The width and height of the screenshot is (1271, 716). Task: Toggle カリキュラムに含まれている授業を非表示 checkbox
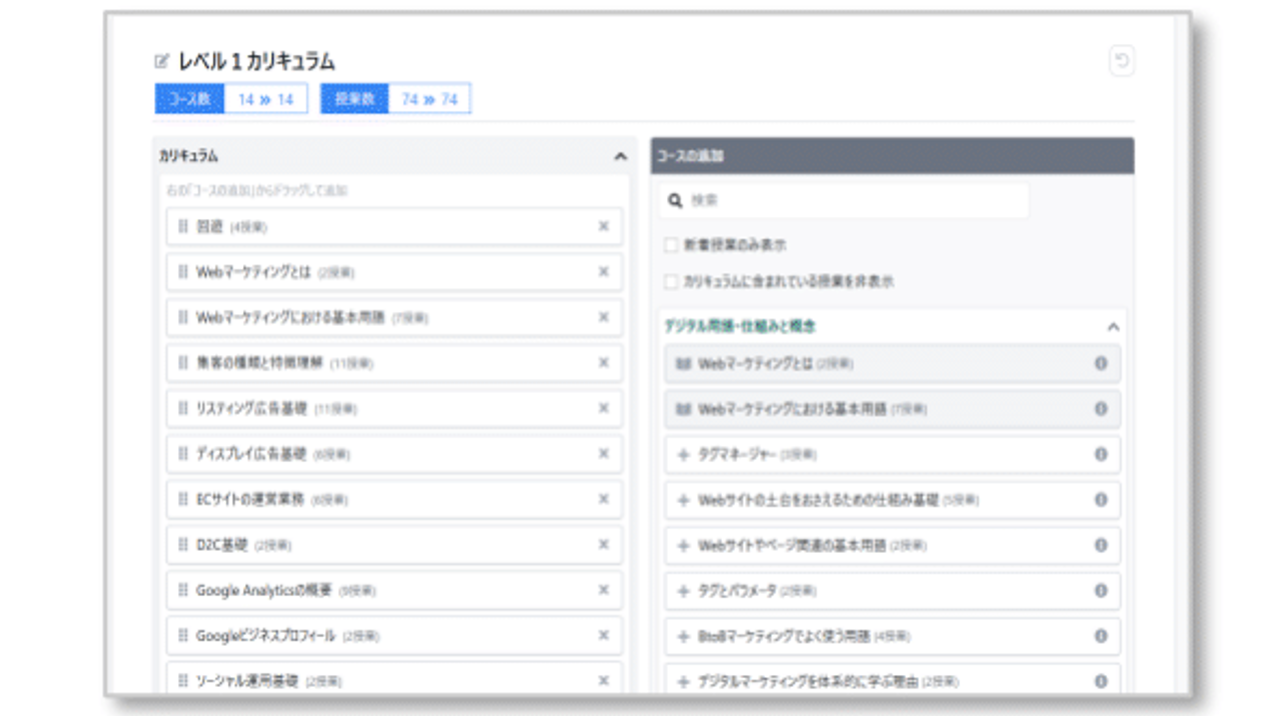671,282
